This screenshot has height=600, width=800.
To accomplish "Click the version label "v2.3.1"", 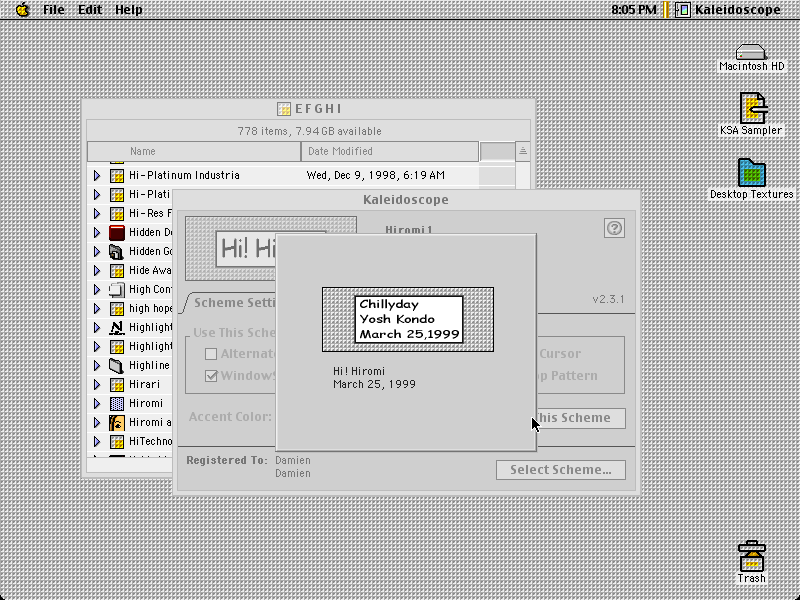I will coord(608,299).
